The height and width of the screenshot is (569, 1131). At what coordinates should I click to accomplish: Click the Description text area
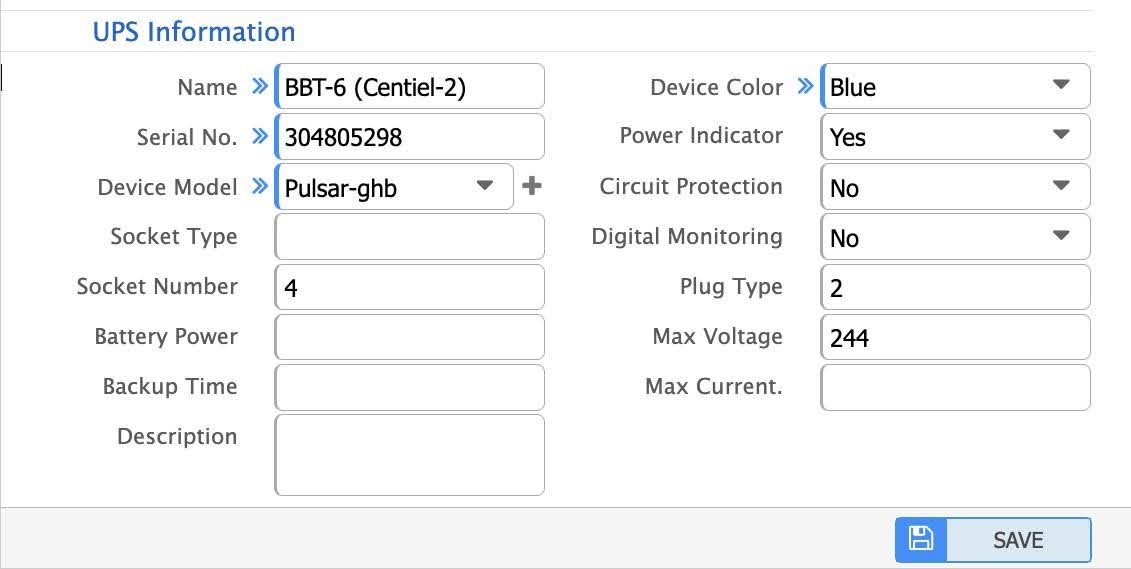click(410, 455)
